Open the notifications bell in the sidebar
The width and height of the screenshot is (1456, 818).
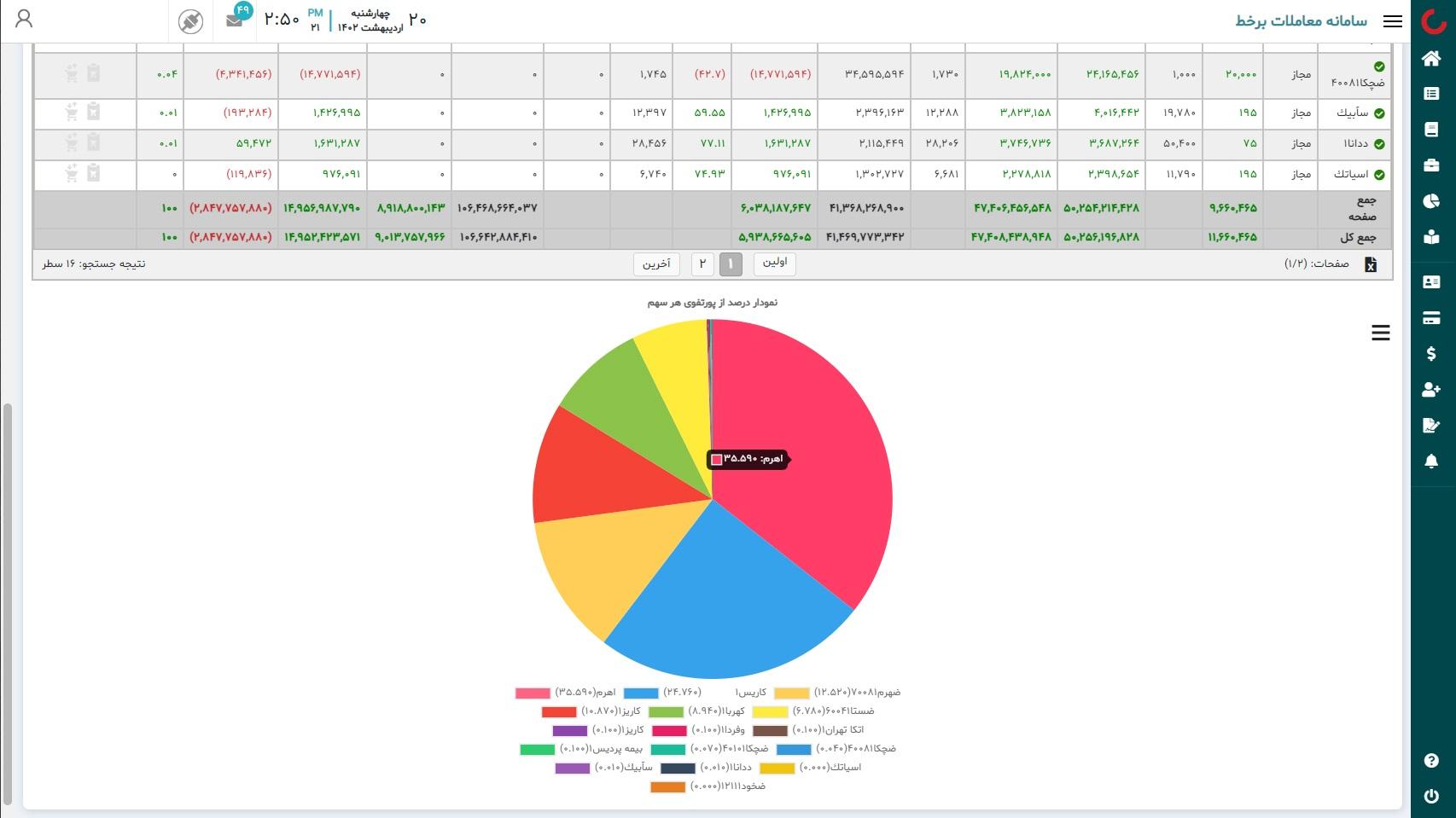1431,461
